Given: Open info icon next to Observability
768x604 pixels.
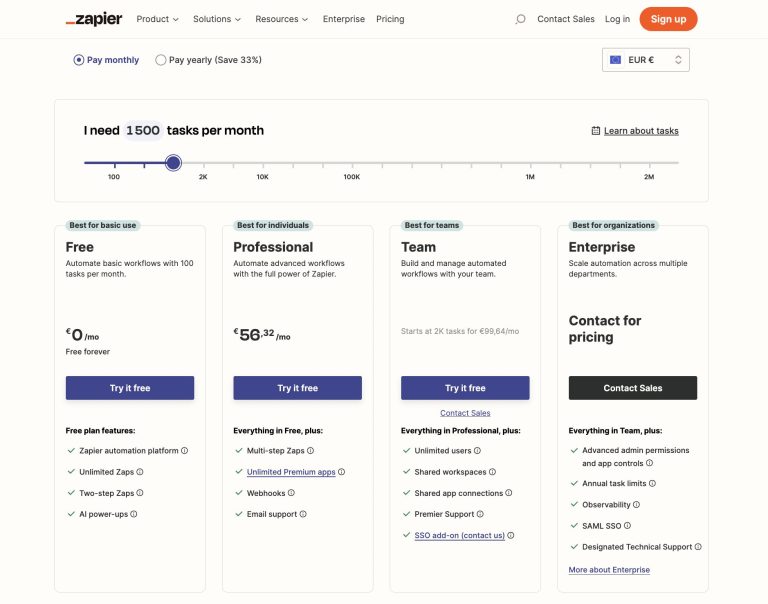Looking at the screenshot, I should point(637,505).
